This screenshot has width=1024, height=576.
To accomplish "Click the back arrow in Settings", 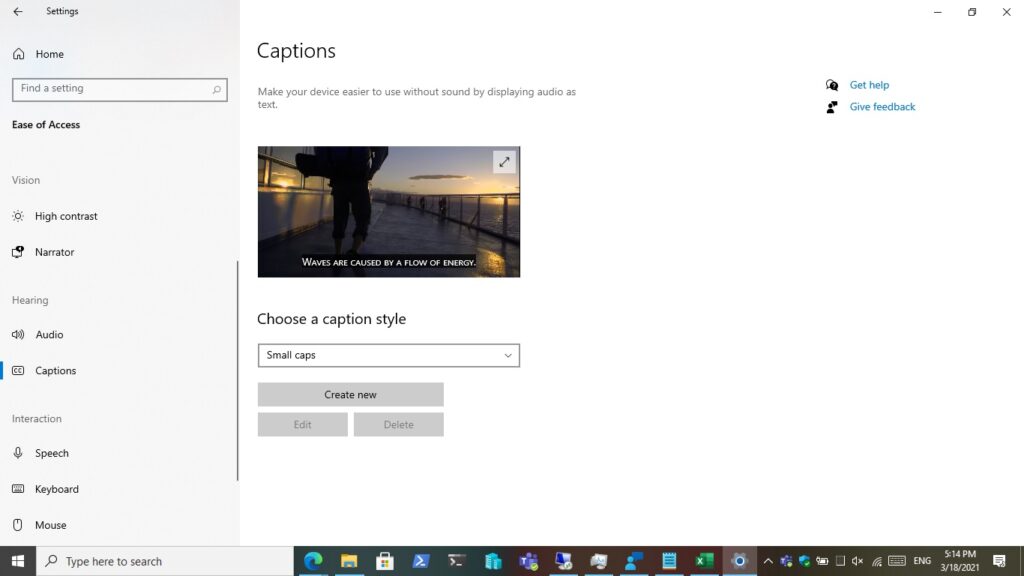I will (17, 12).
